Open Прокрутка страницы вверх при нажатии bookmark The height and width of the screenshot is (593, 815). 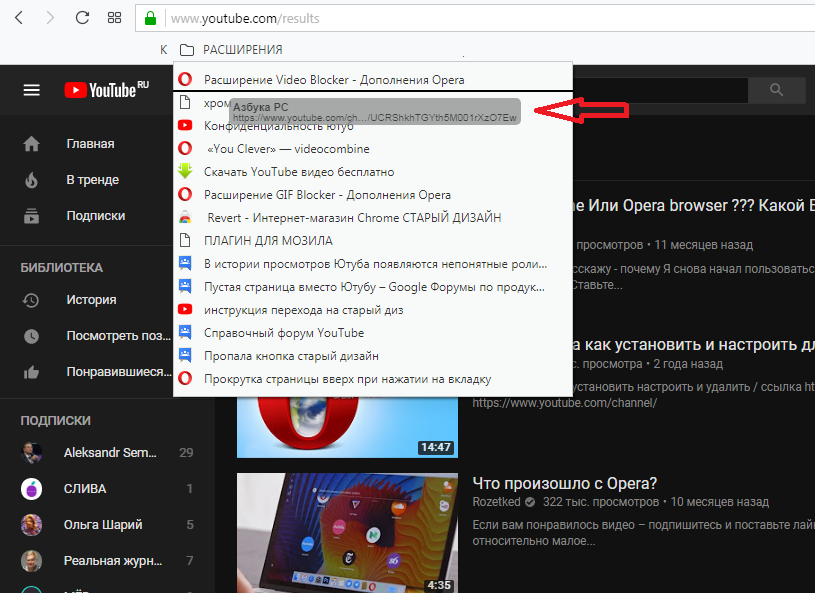pos(373,379)
